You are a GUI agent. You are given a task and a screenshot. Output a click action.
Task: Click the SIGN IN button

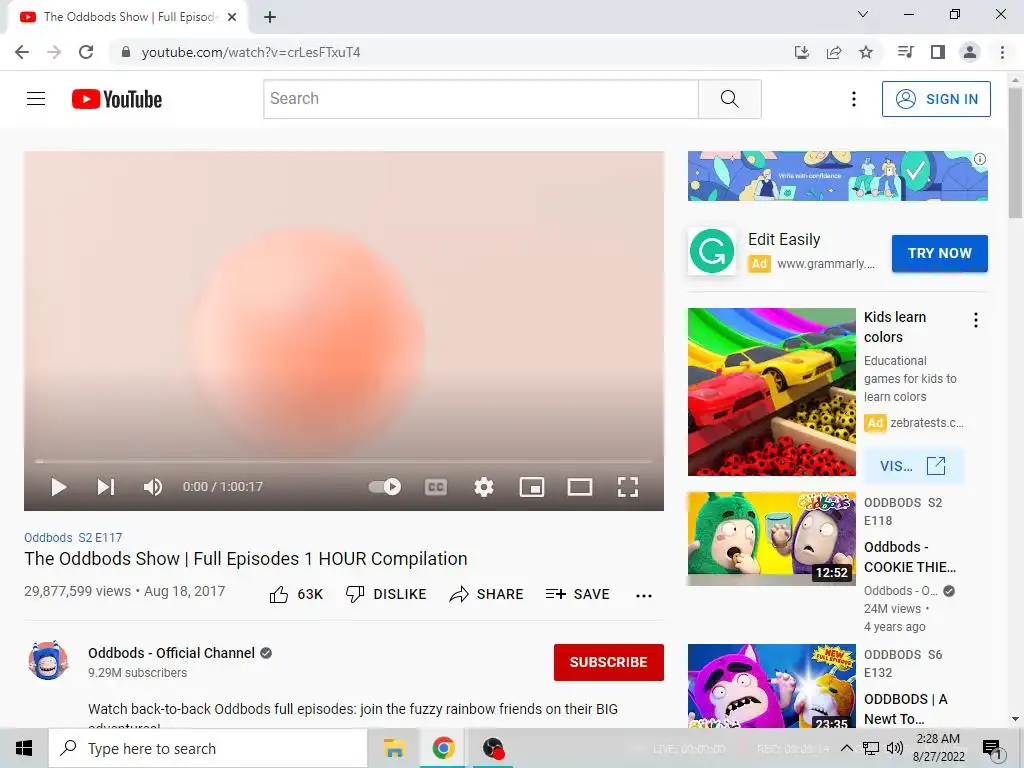936,99
